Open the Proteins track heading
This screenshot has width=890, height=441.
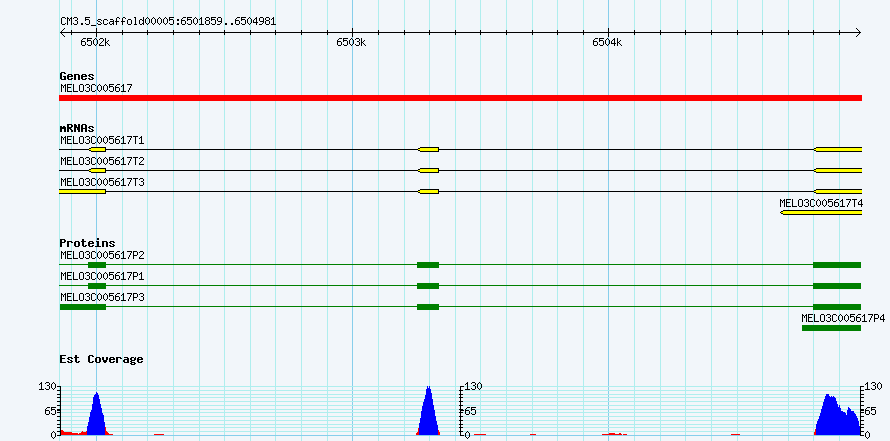point(87,243)
